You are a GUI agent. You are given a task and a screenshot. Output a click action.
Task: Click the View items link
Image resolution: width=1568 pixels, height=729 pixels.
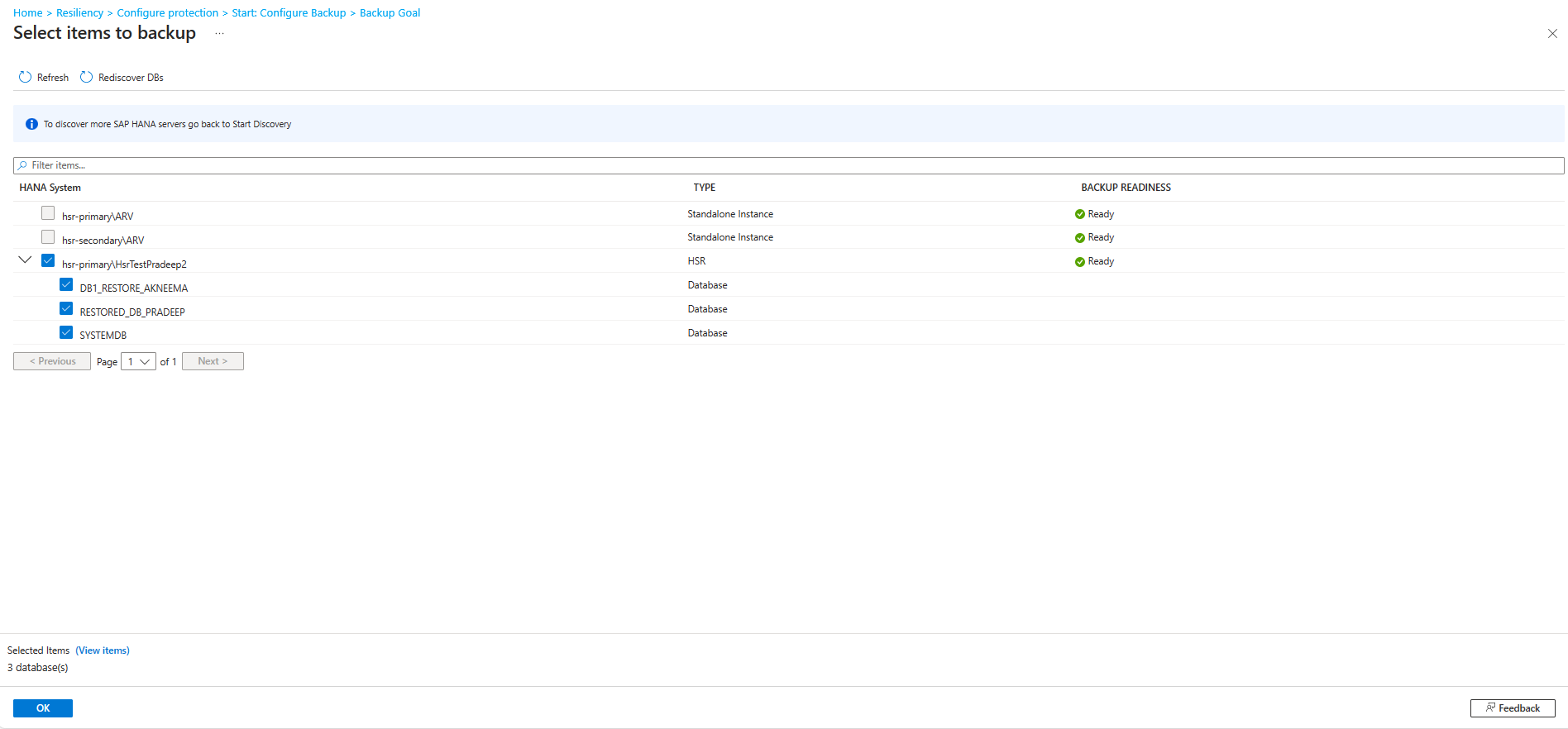103,650
